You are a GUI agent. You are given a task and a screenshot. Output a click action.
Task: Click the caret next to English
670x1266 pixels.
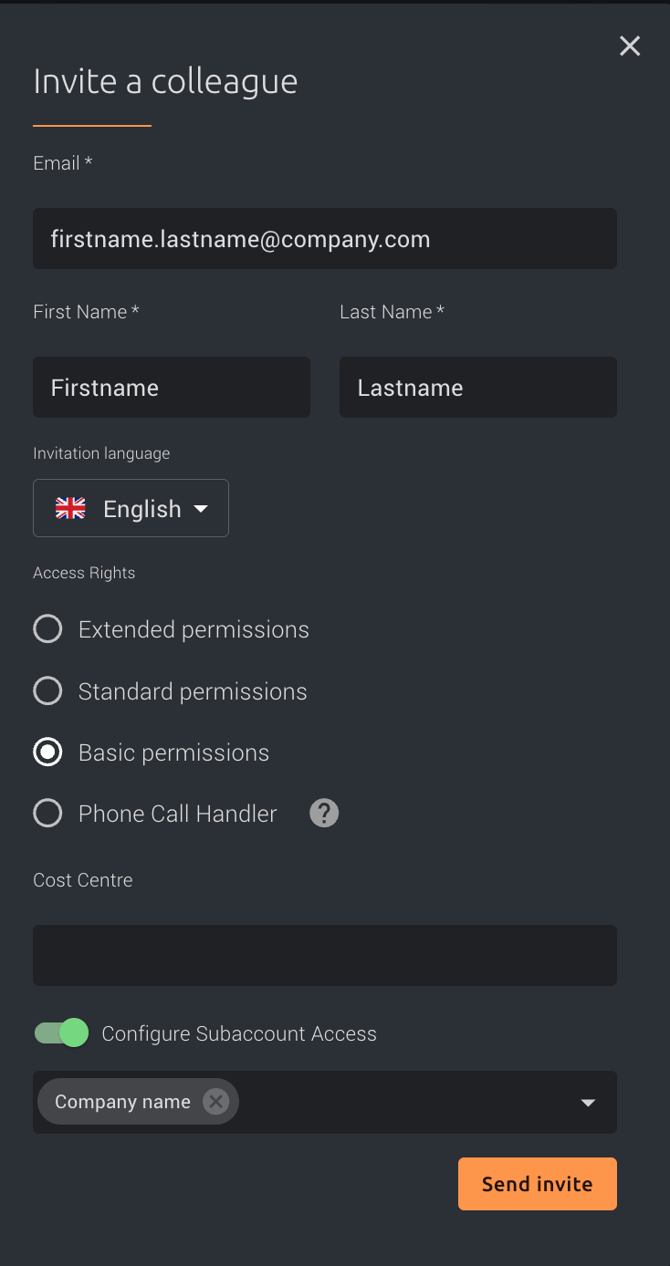coord(201,508)
